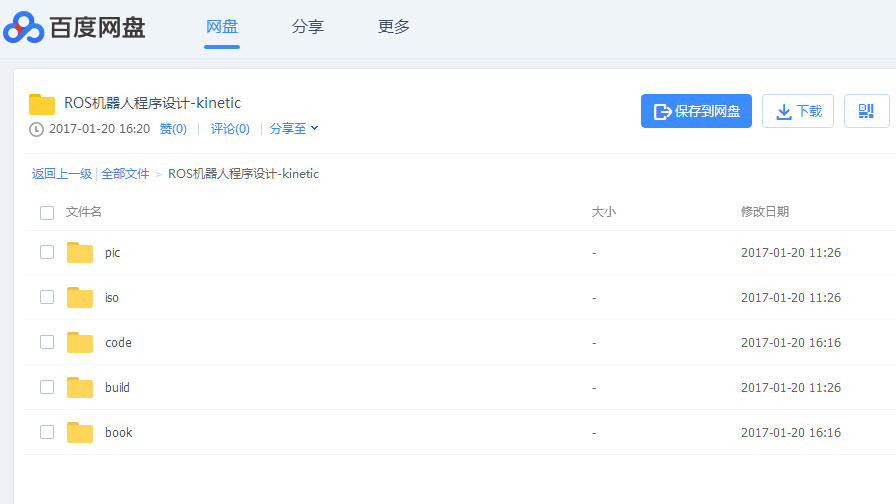This screenshot has height=504, width=896.
Task: Open the code folder name
Action: tap(118, 342)
